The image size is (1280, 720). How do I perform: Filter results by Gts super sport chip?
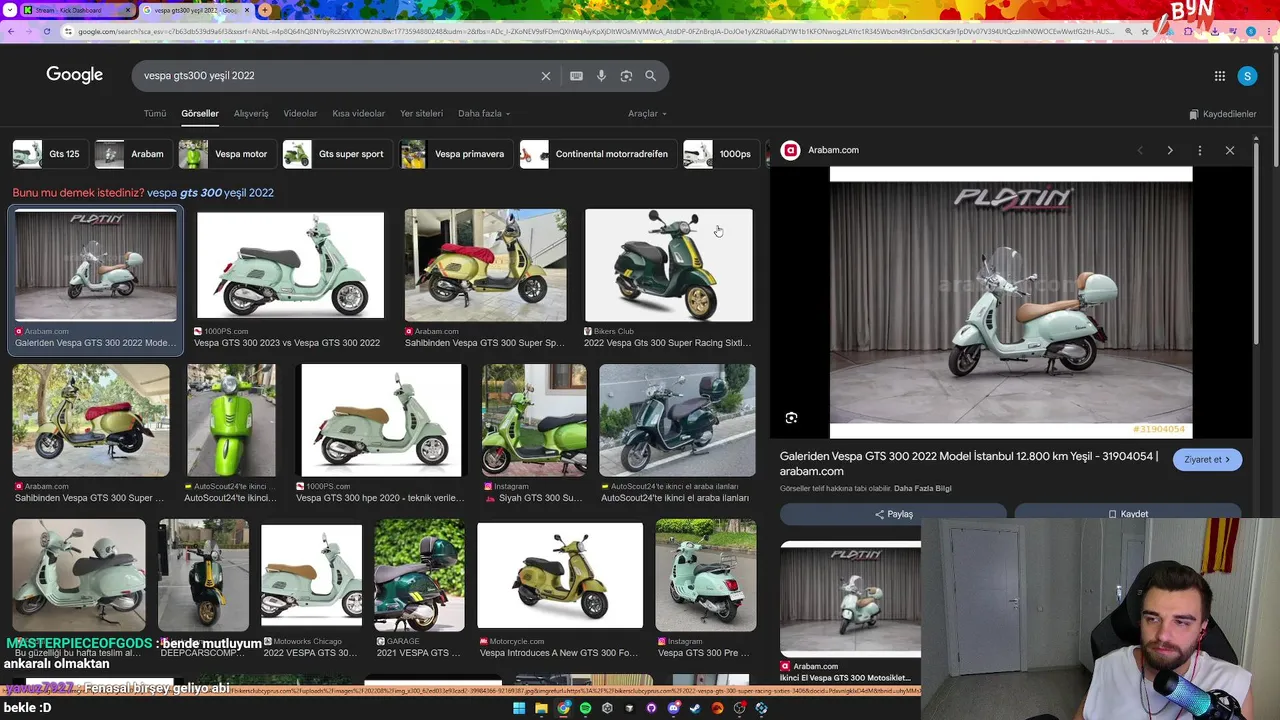[x=338, y=154]
